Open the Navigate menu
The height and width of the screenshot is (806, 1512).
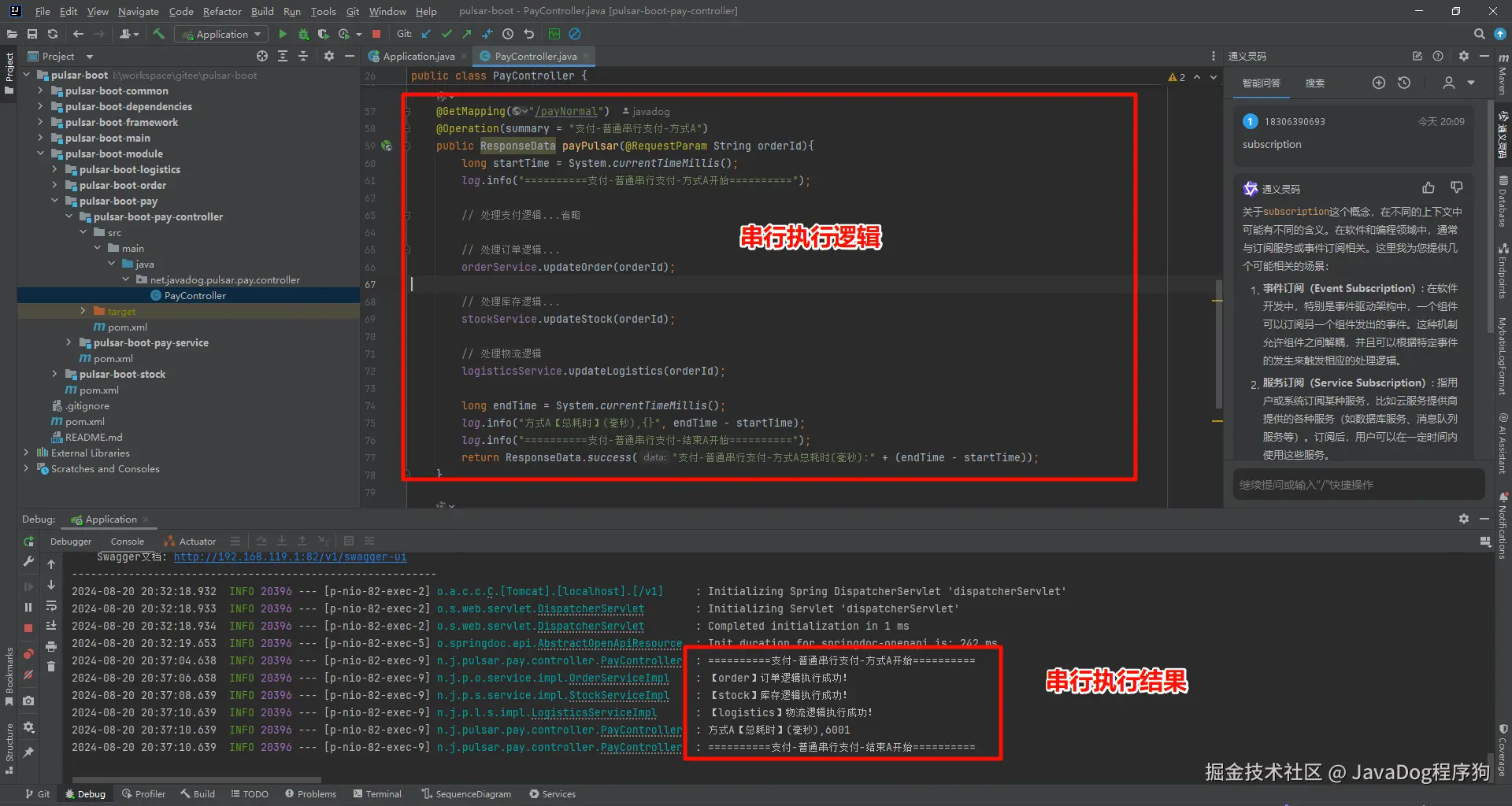[139, 11]
